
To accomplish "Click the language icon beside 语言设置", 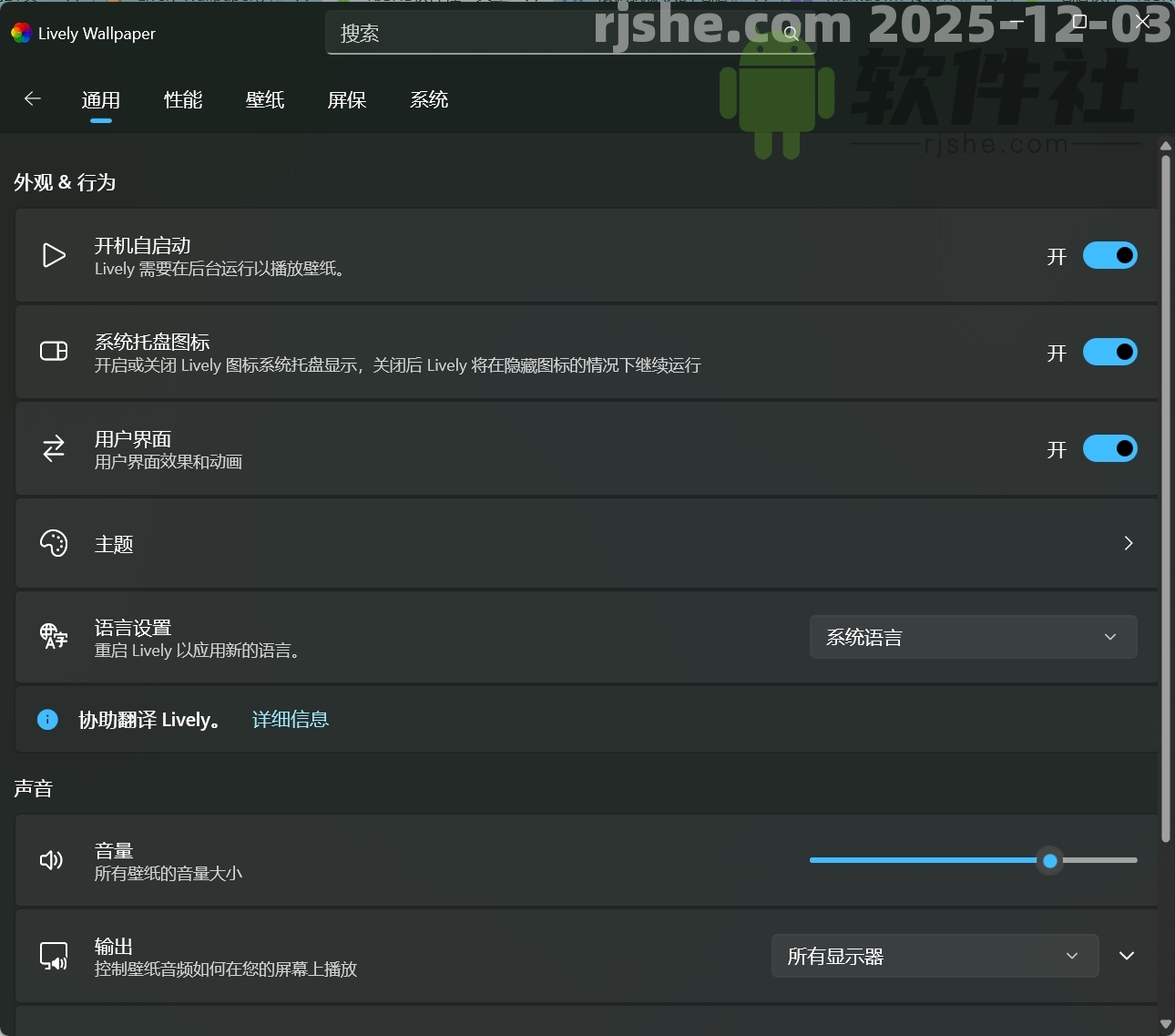I will [x=54, y=636].
